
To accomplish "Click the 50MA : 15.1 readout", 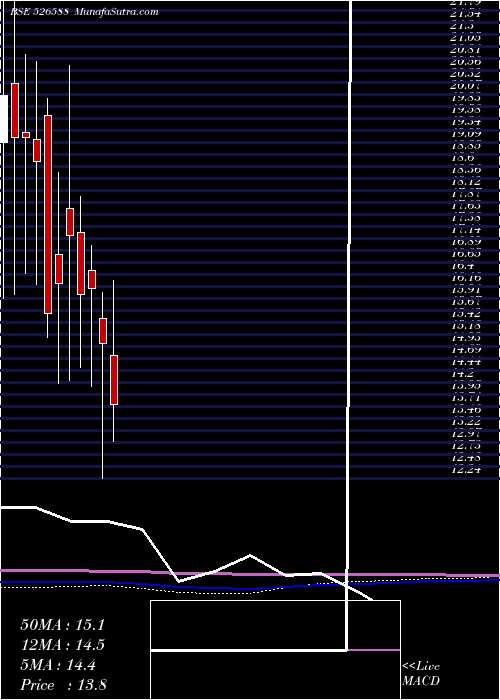I will point(62,625).
